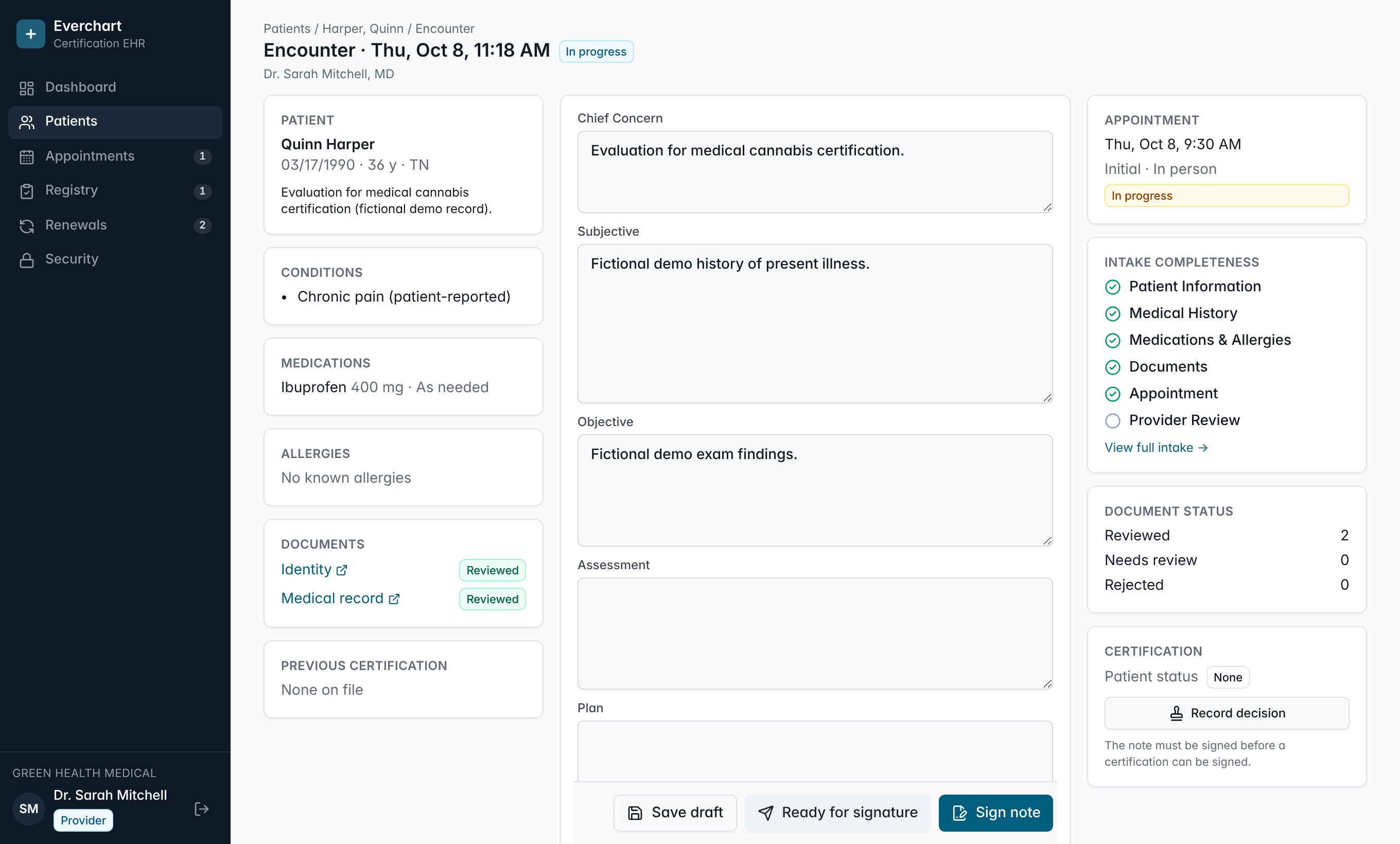The width and height of the screenshot is (1400, 844).
Task: Go to the Registry page
Action: click(115, 190)
